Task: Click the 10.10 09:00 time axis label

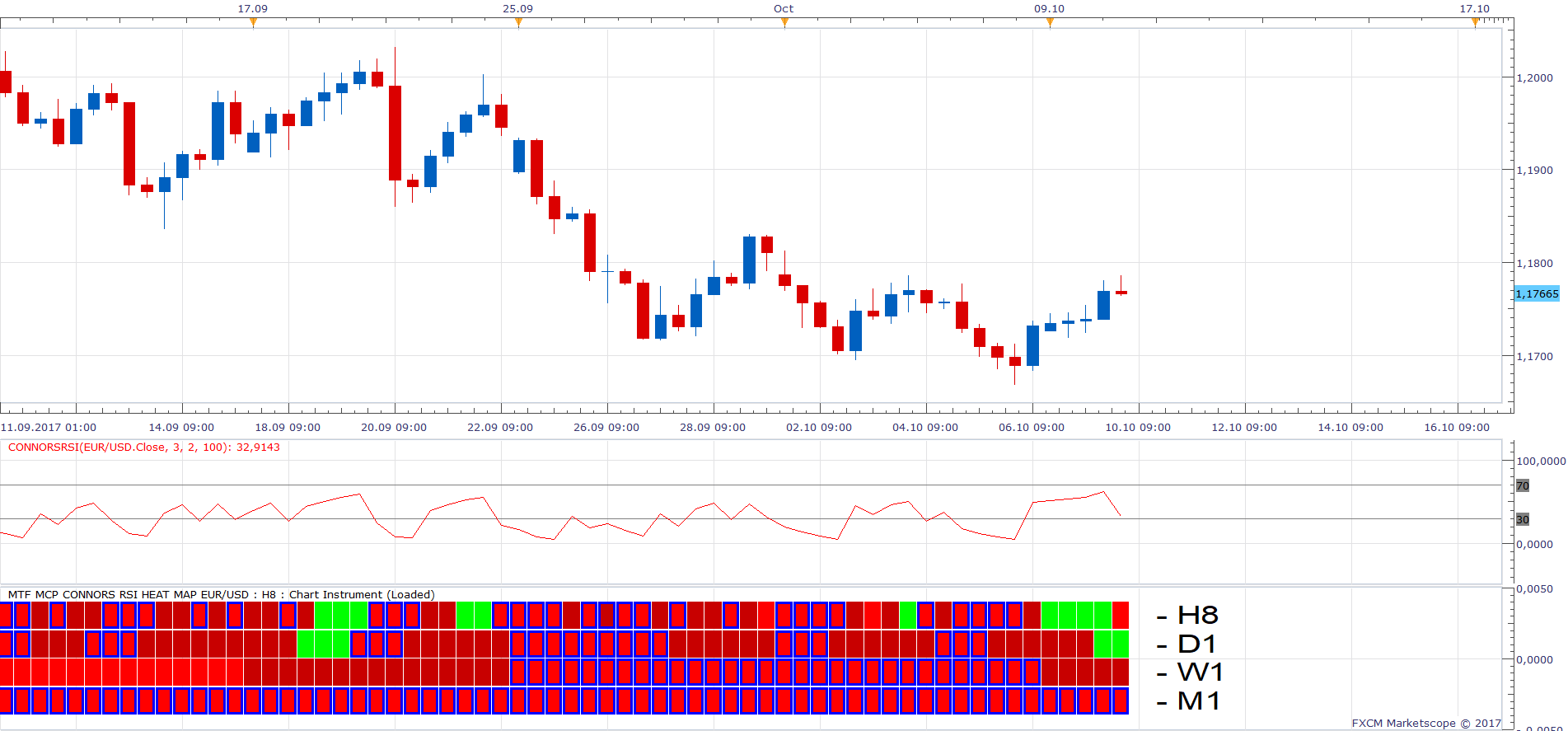Action: tap(1138, 427)
